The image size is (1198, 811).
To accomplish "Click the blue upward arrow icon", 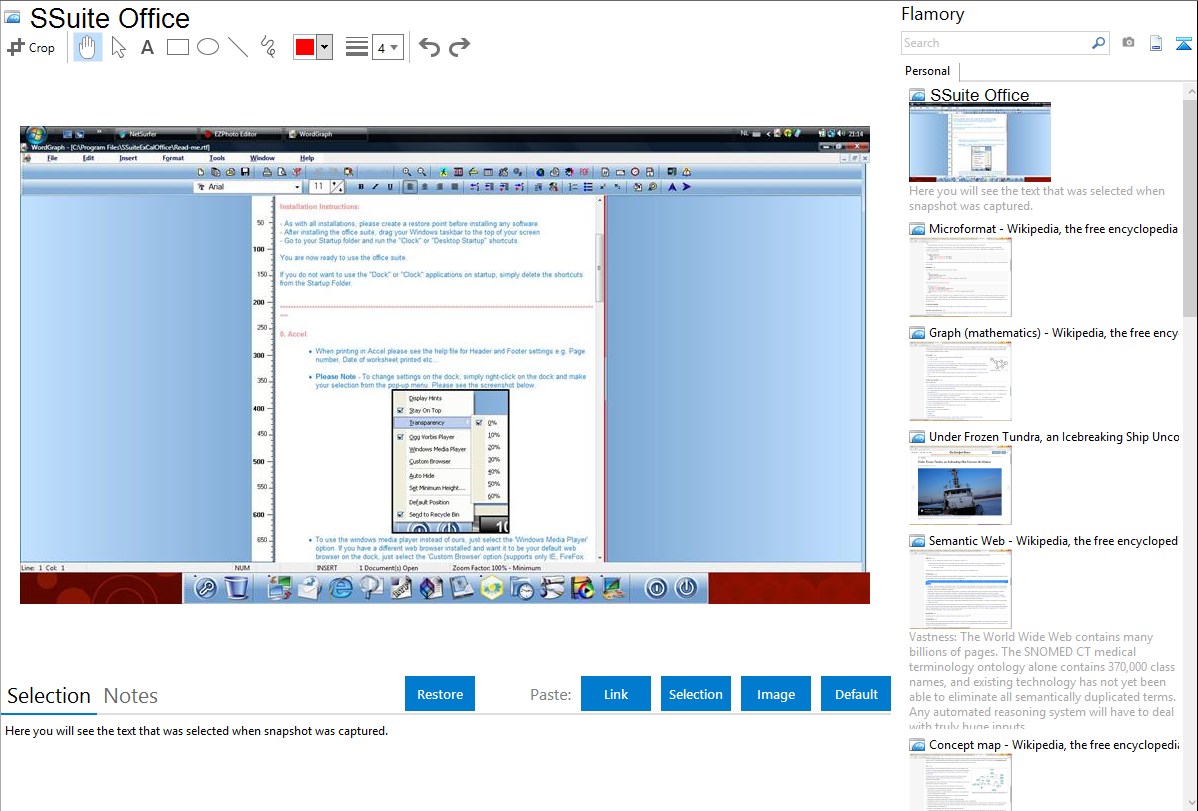I will [1183, 43].
